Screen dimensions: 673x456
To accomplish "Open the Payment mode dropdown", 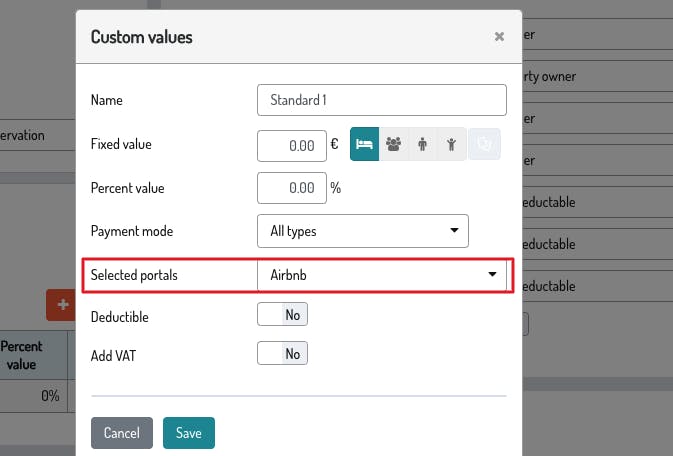I will coord(362,231).
